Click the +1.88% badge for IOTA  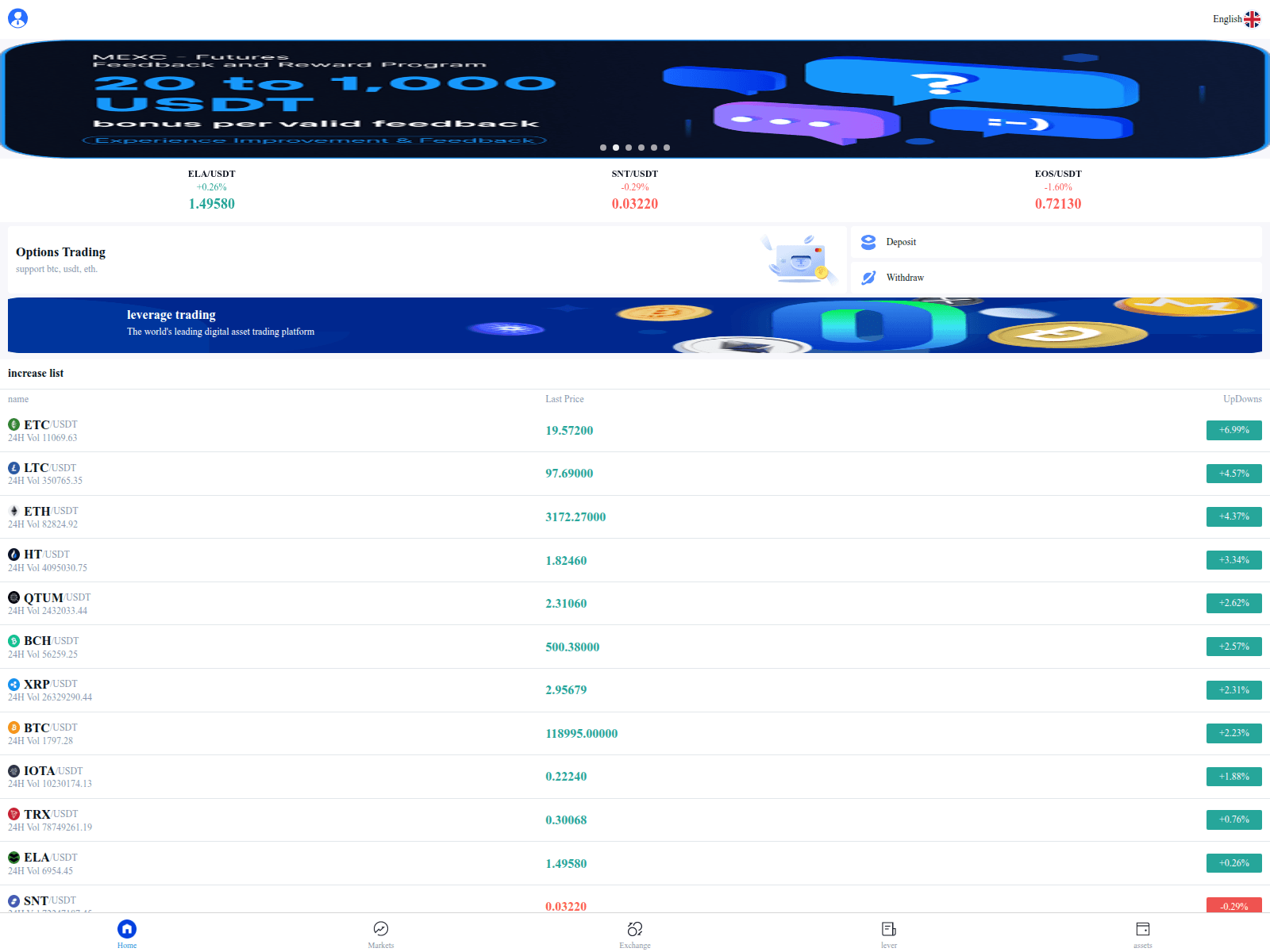tap(1234, 777)
